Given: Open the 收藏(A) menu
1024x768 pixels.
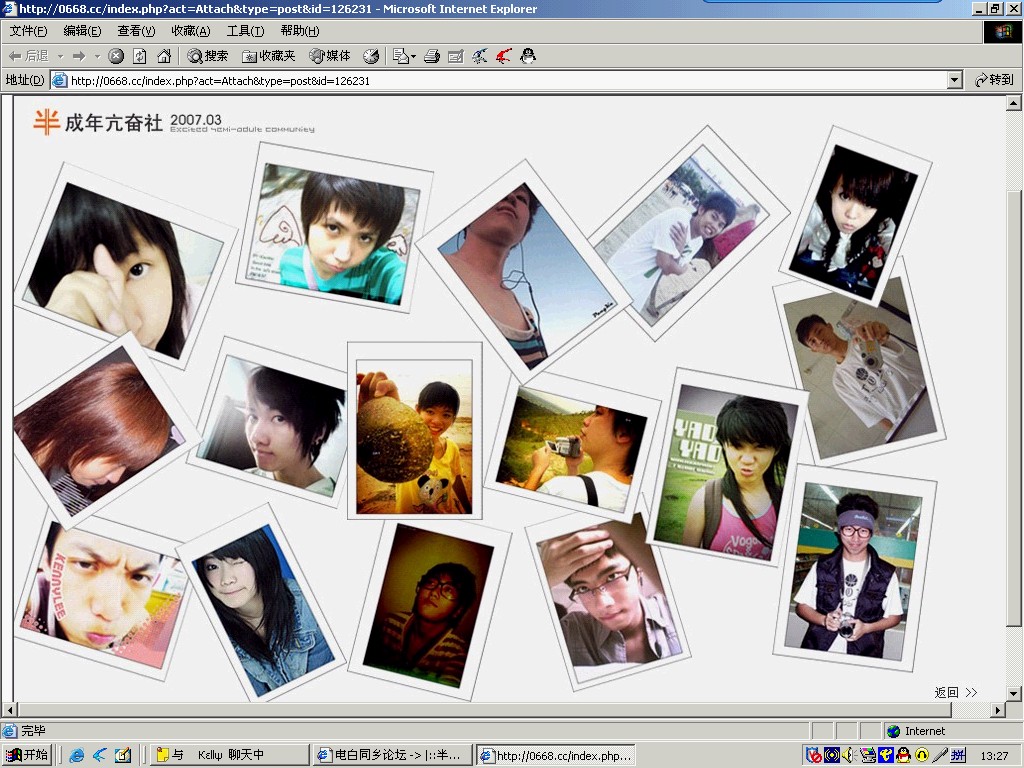Looking at the screenshot, I should [190, 31].
